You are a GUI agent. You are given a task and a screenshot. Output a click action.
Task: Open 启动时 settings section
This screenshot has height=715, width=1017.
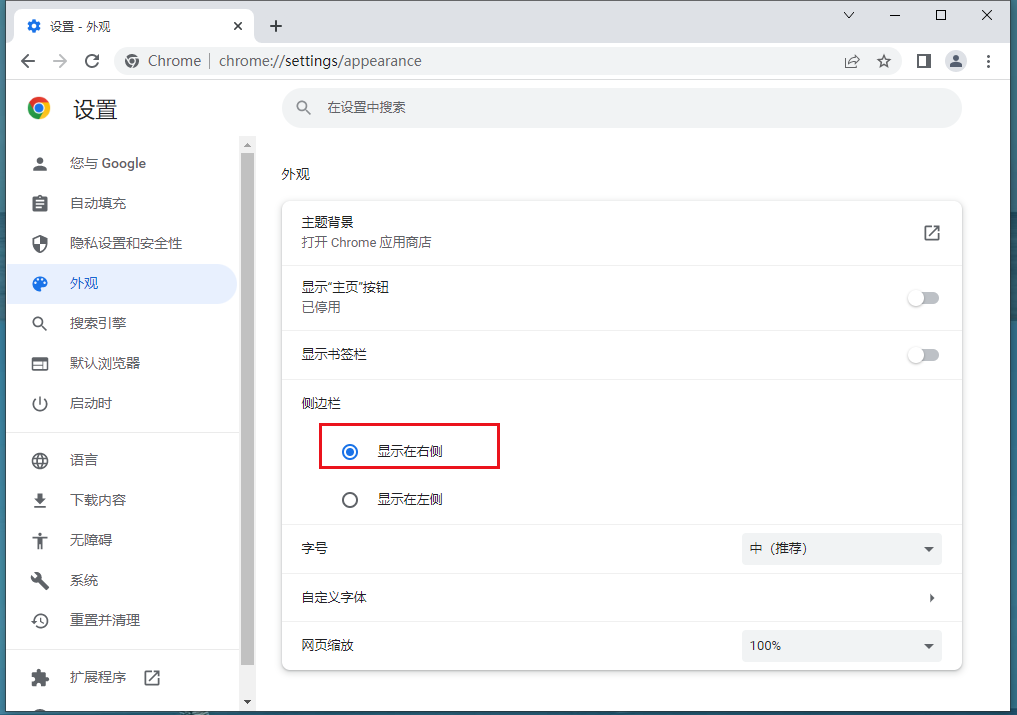pyautogui.click(x=123, y=404)
